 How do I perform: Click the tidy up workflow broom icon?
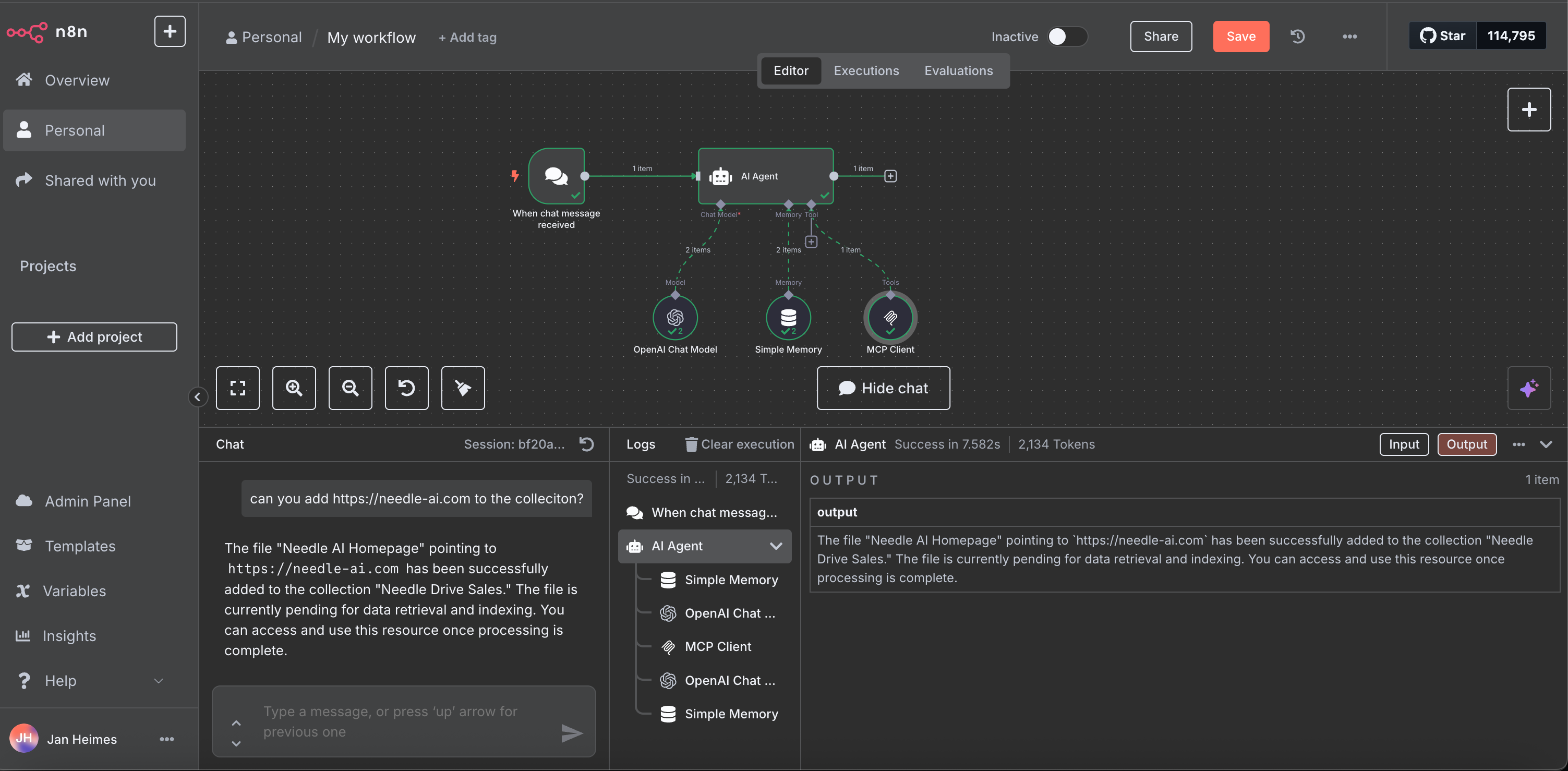pos(463,388)
